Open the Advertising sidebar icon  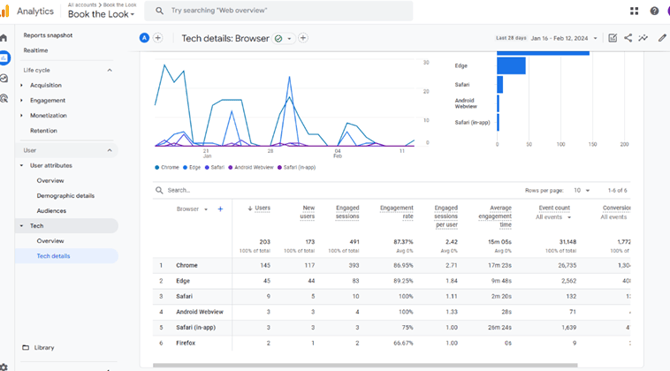[x=4, y=99]
